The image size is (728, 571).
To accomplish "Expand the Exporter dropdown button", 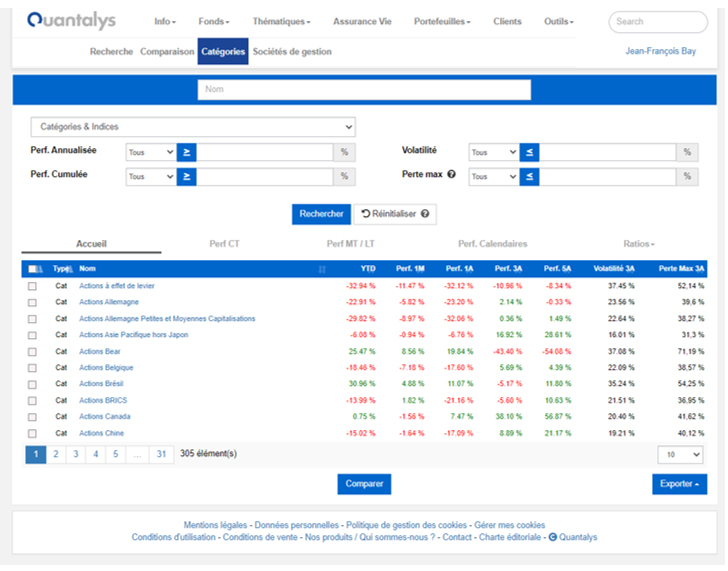I will point(679,484).
